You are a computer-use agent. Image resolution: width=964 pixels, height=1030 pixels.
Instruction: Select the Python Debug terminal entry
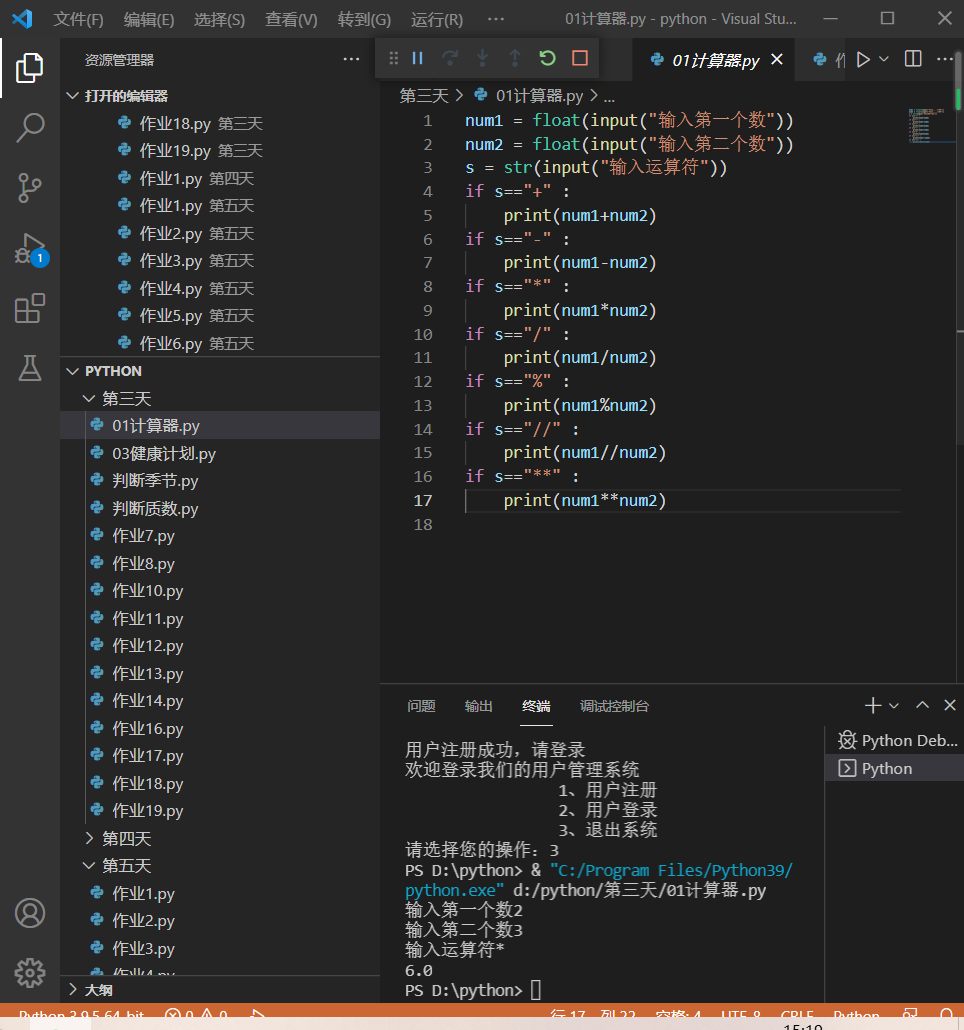(894, 740)
